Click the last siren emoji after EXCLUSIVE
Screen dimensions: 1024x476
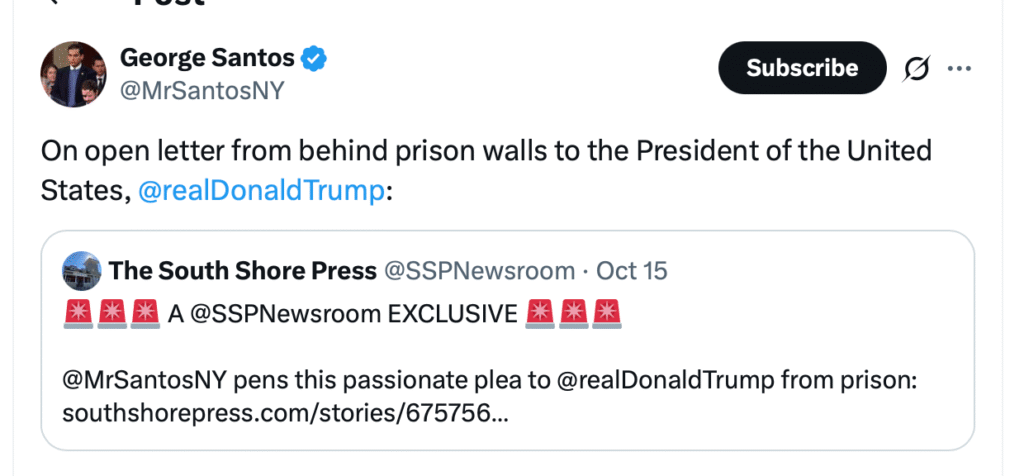pos(606,313)
